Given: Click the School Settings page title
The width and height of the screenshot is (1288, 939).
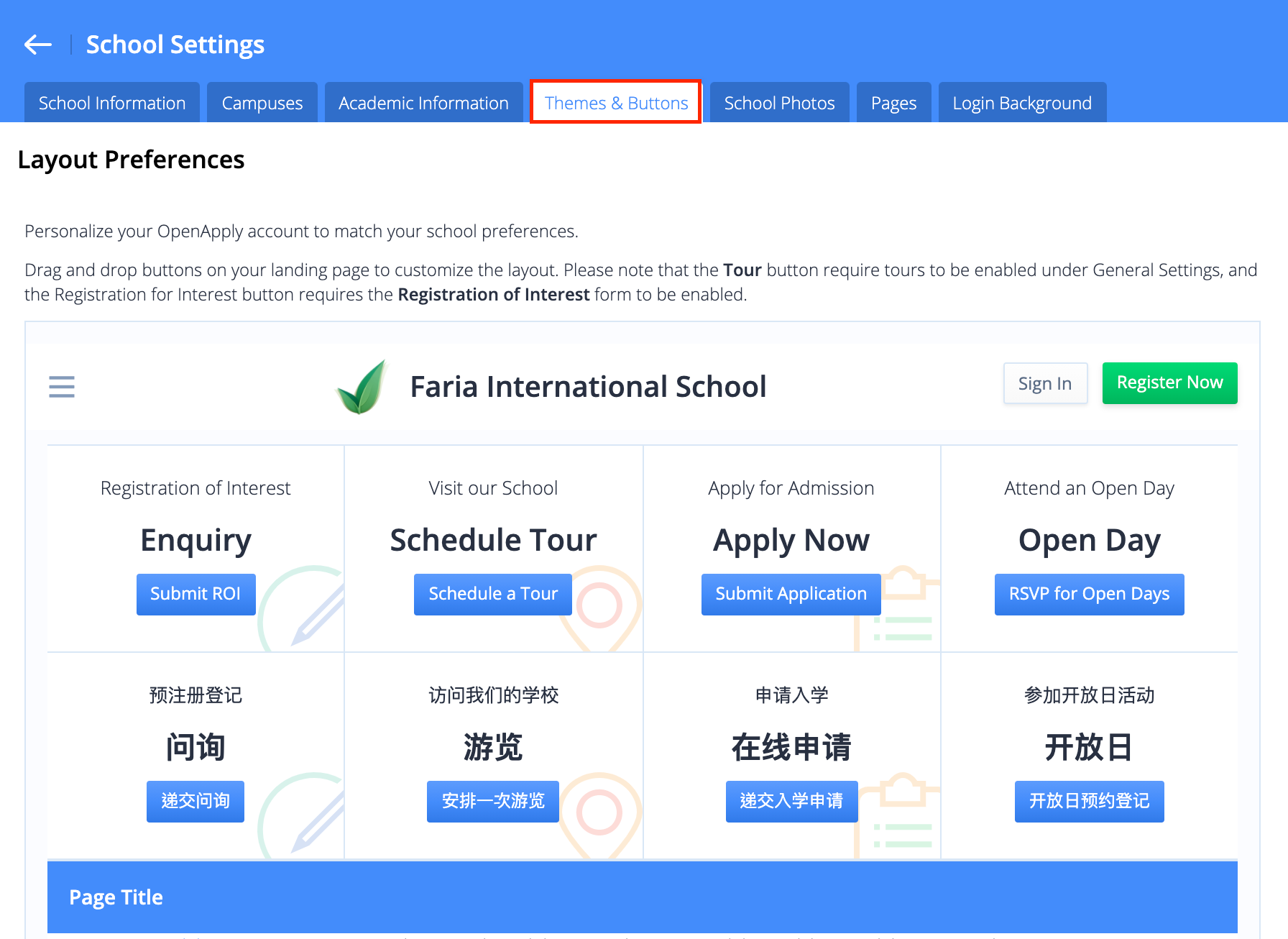Looking at the screenshot, I should point(175,45).
